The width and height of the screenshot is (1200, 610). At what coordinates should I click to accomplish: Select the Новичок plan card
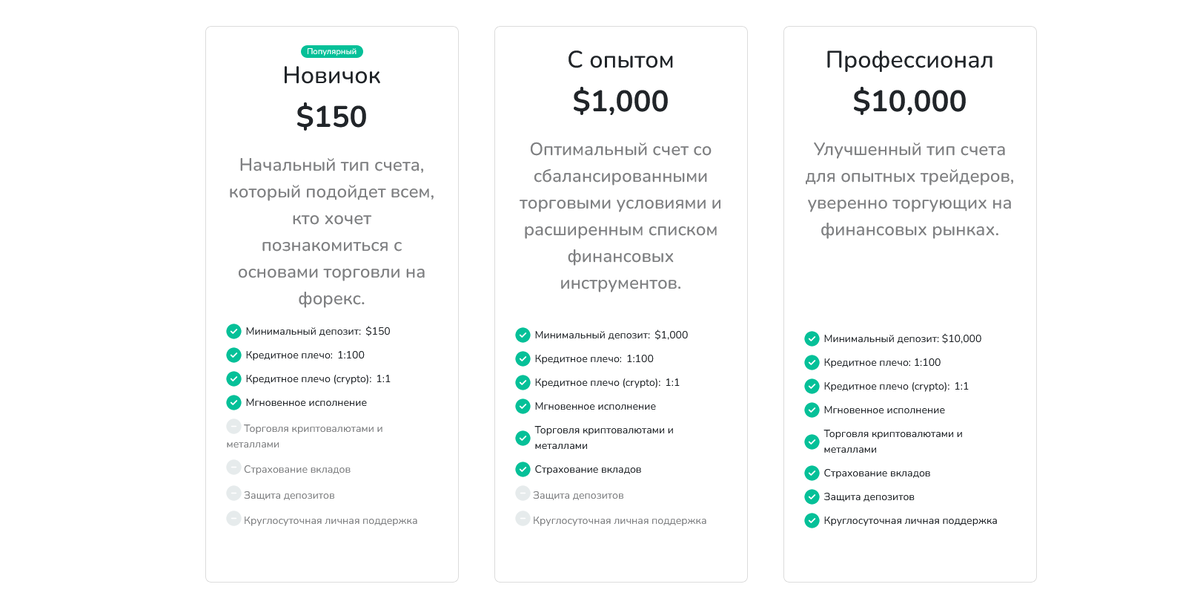coord(332,300)
